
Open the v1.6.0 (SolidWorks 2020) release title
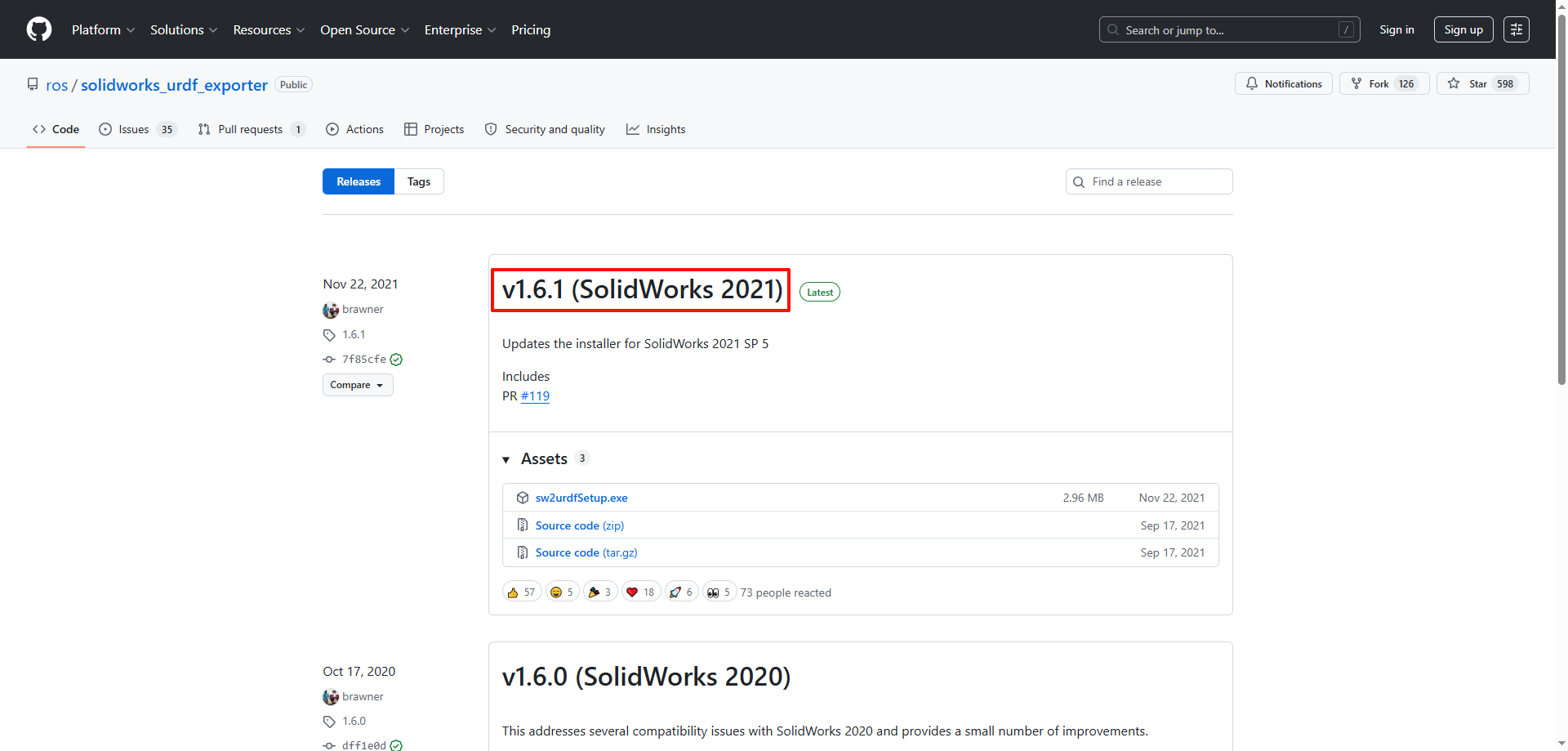point(646,677)
